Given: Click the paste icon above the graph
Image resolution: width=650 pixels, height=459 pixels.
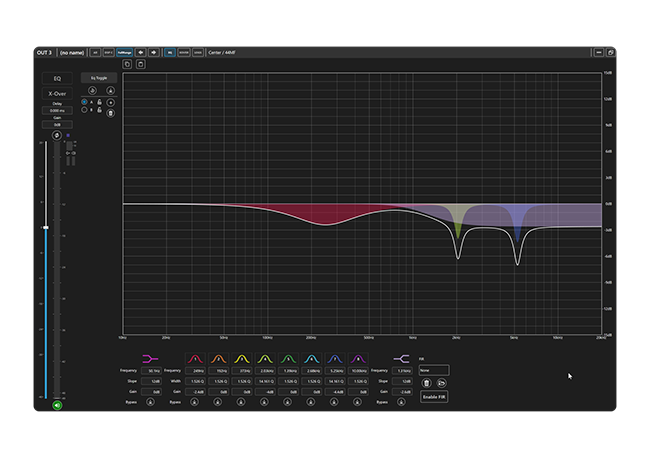Looking at the screenshot, I should (x=141, y=64).
